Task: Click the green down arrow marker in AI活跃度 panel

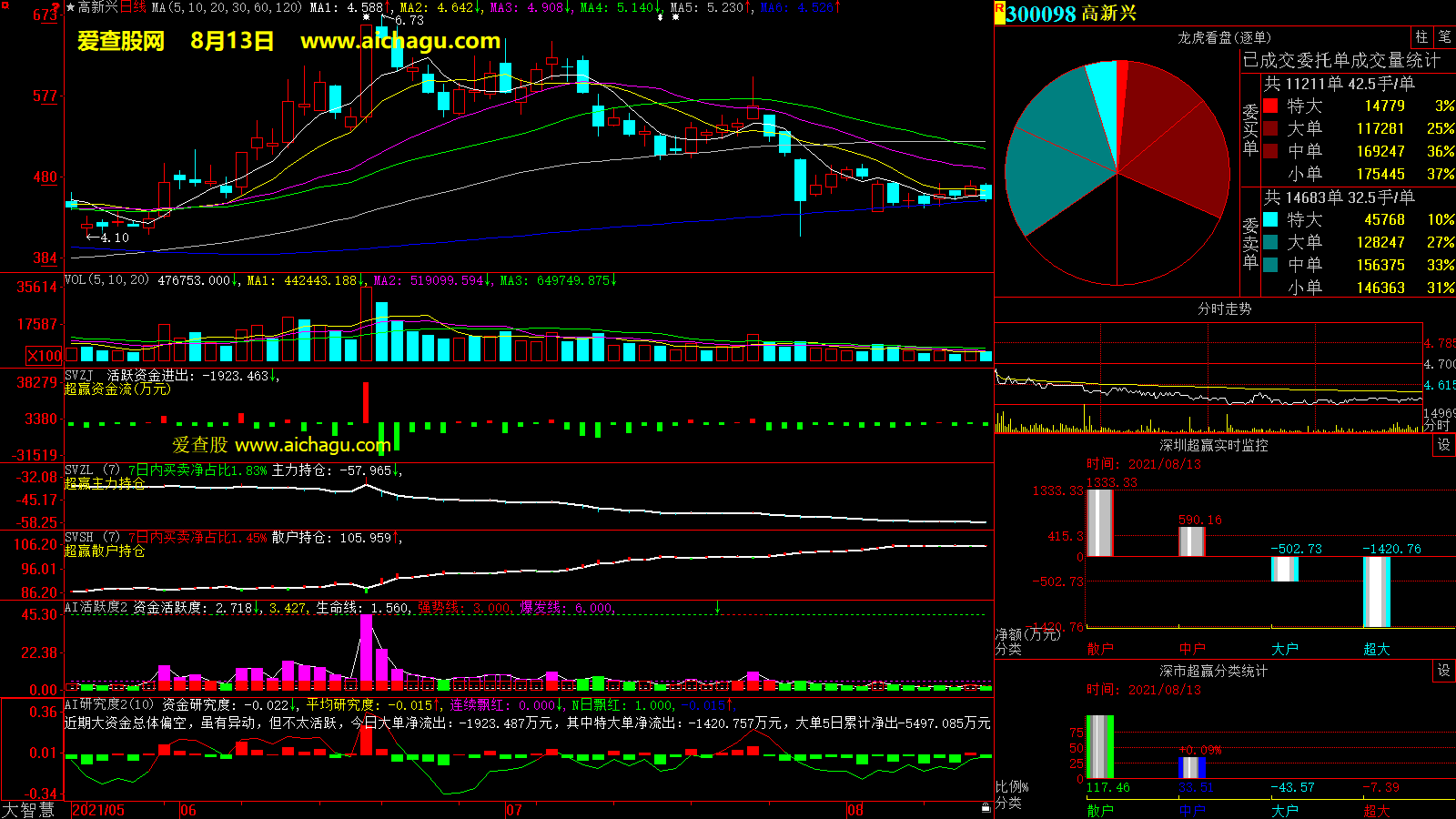Action: [x=717, y=607]
